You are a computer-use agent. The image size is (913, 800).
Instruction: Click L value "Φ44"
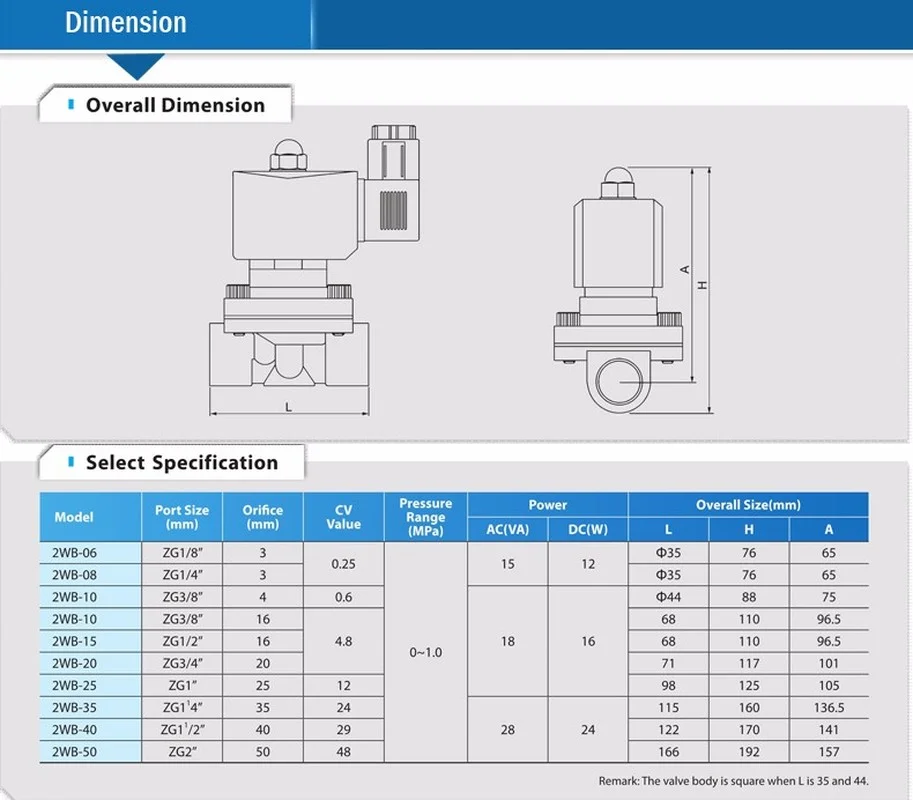click(668, 597)
